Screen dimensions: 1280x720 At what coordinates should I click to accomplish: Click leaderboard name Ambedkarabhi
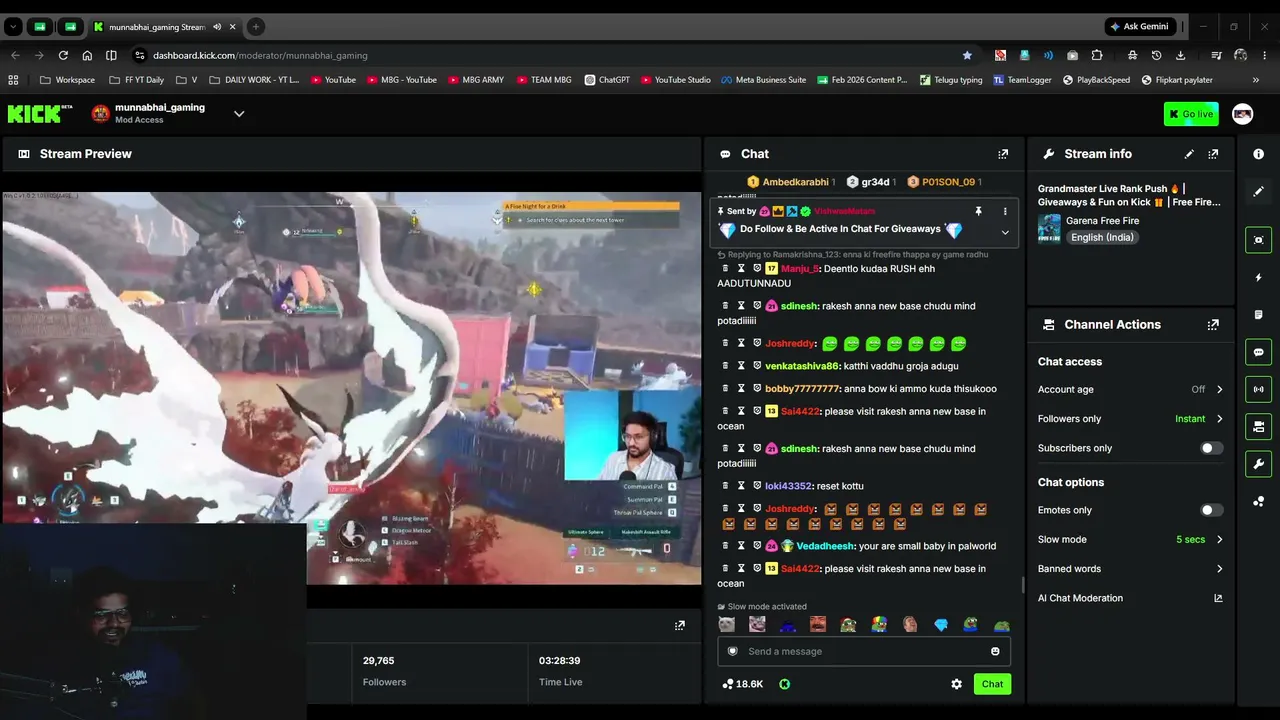(x=796, y=182)
